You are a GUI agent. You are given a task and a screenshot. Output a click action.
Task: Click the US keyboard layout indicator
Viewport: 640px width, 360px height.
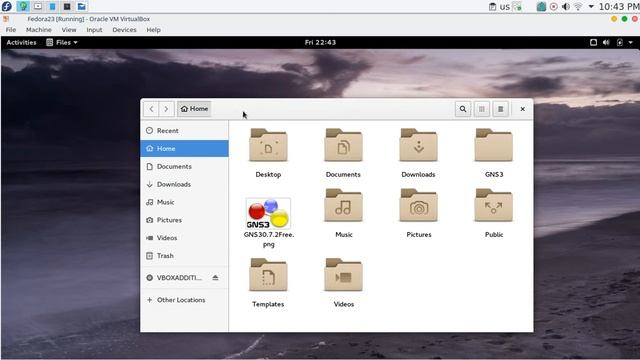(505, 7)
